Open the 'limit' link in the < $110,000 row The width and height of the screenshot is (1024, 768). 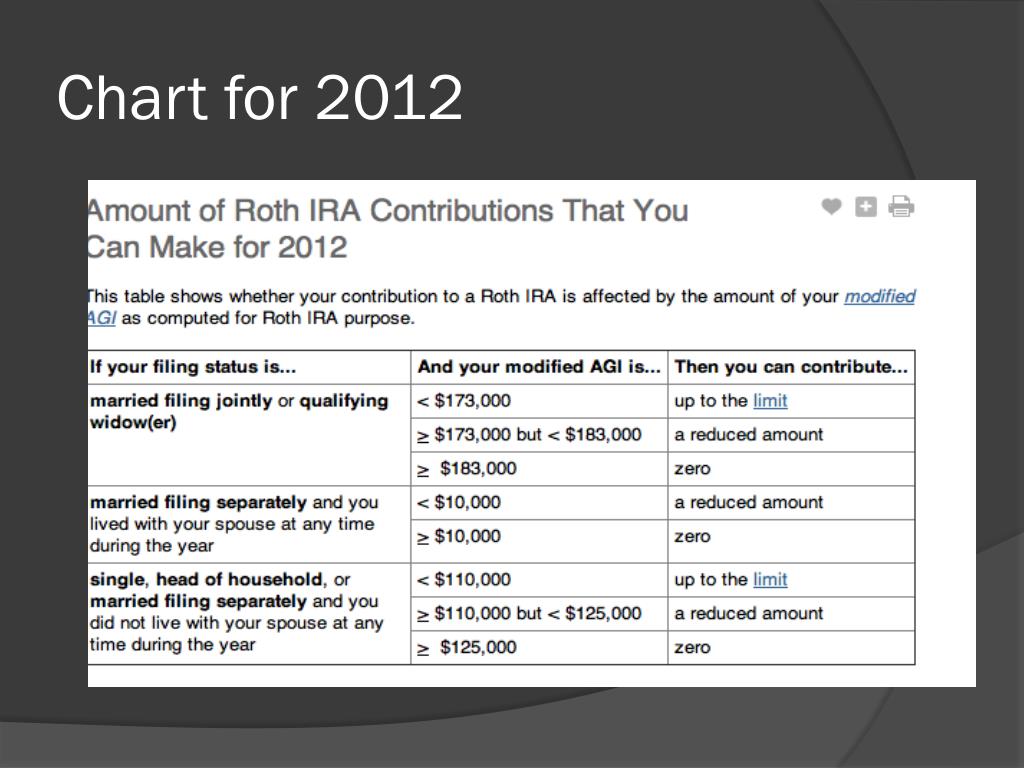coord(770,579)
